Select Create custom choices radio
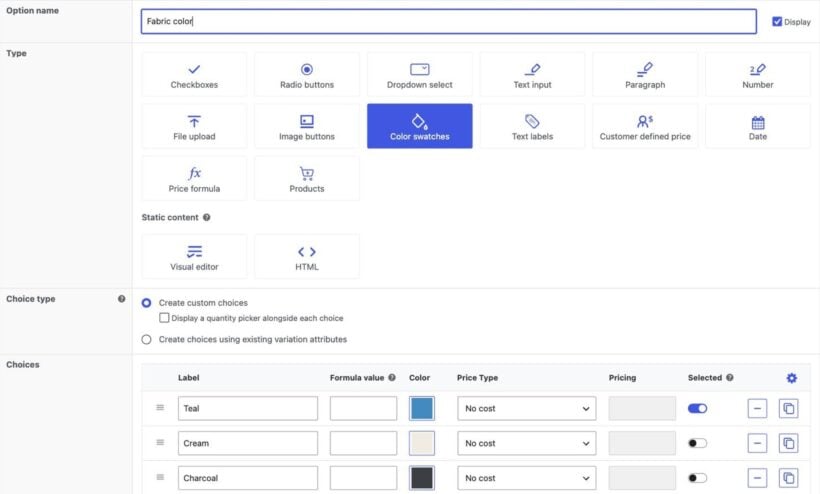This screenshot has width=820, height=494. [146, 303]
